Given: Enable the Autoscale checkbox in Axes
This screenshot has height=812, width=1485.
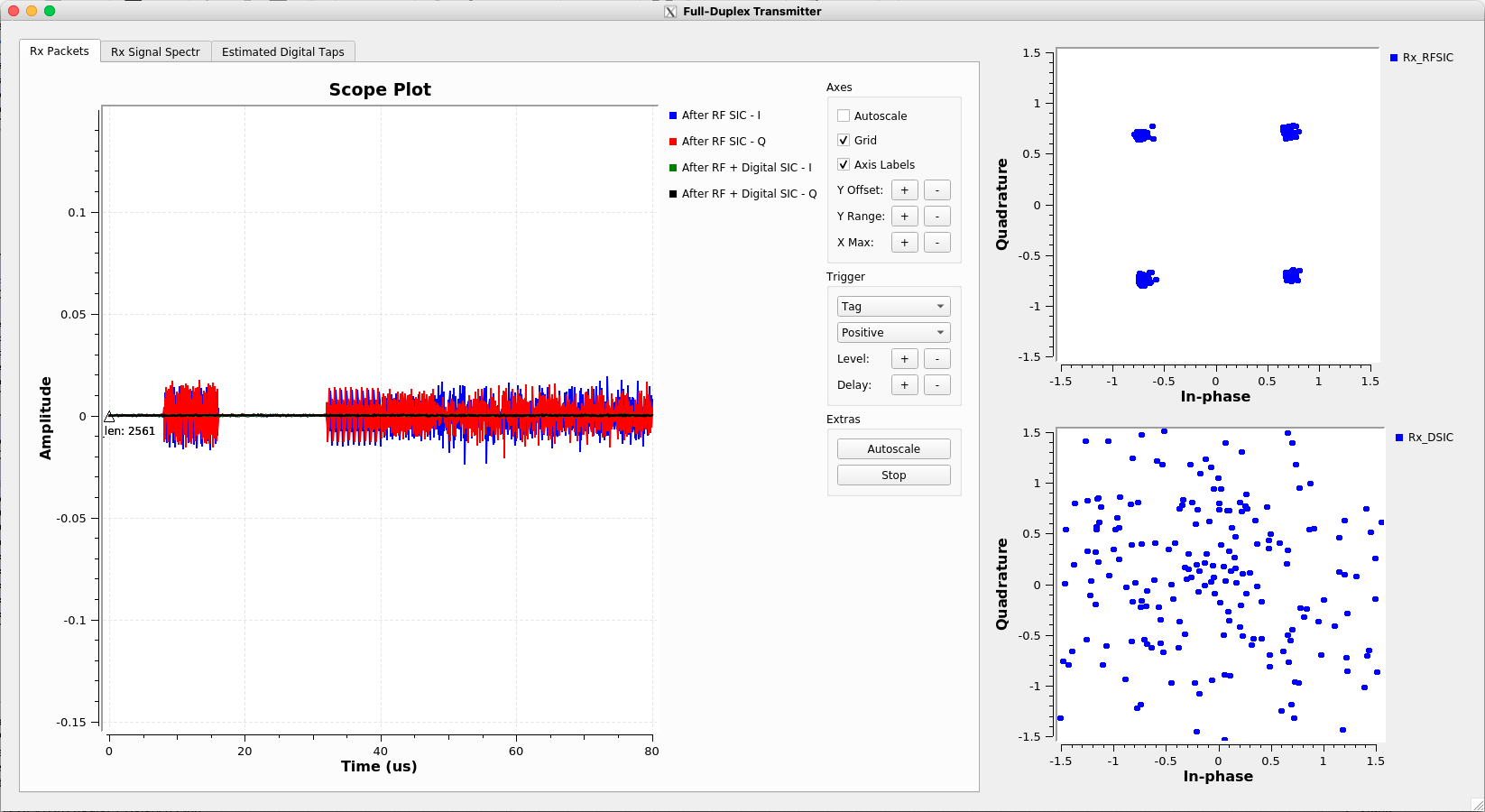Looking at the screenshot, I should tap(844, 116).
